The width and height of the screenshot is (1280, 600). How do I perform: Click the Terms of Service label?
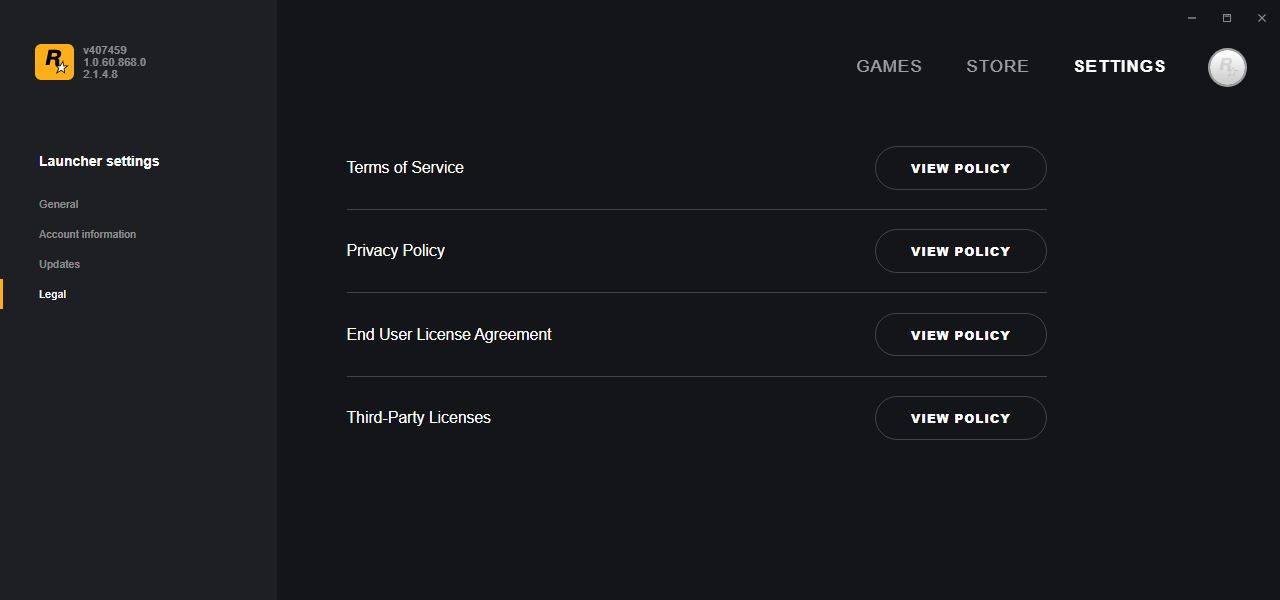point(405,167)
